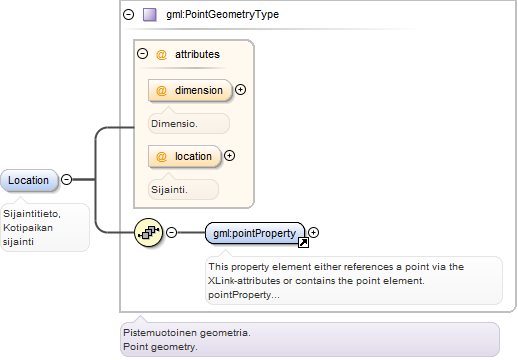The height and width of the screenshot is (360, 518).
Task: Select the Location element node
Action: point(29,180)
